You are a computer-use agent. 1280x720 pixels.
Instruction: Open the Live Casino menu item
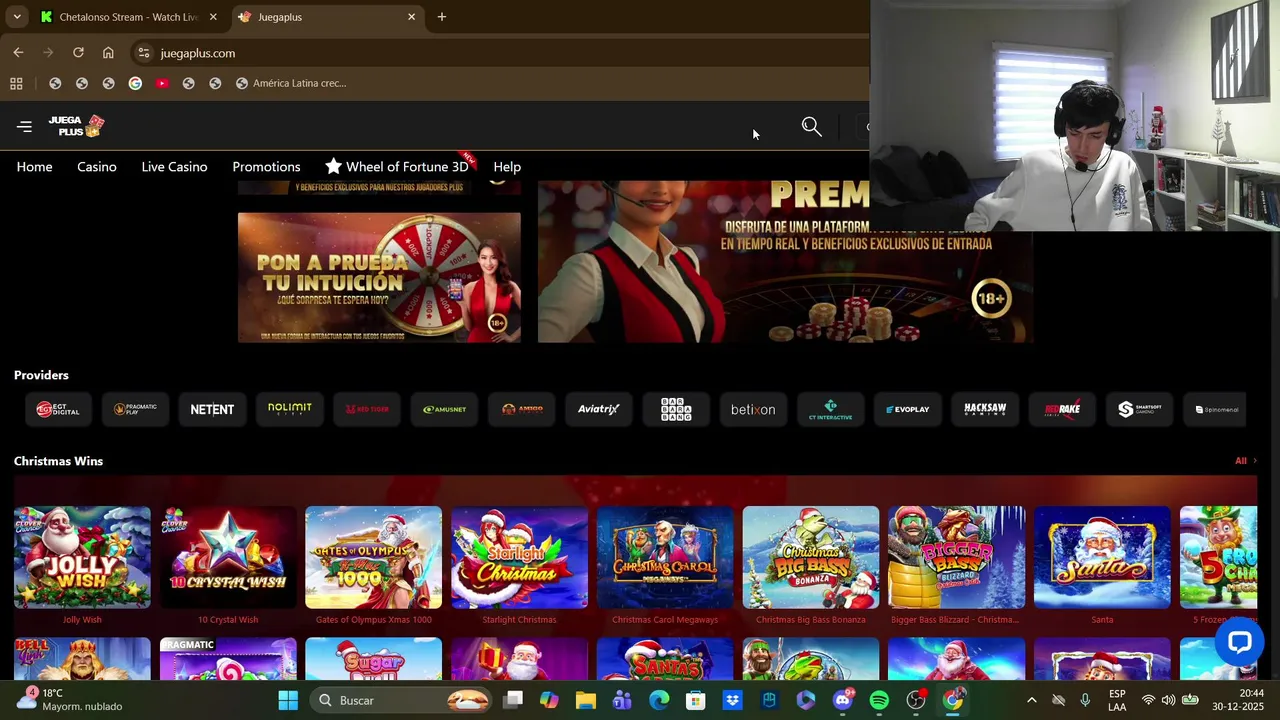[174, 167]
